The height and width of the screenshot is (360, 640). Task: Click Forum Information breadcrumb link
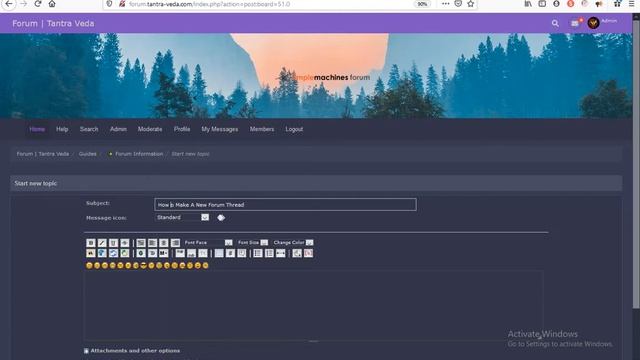139,154
